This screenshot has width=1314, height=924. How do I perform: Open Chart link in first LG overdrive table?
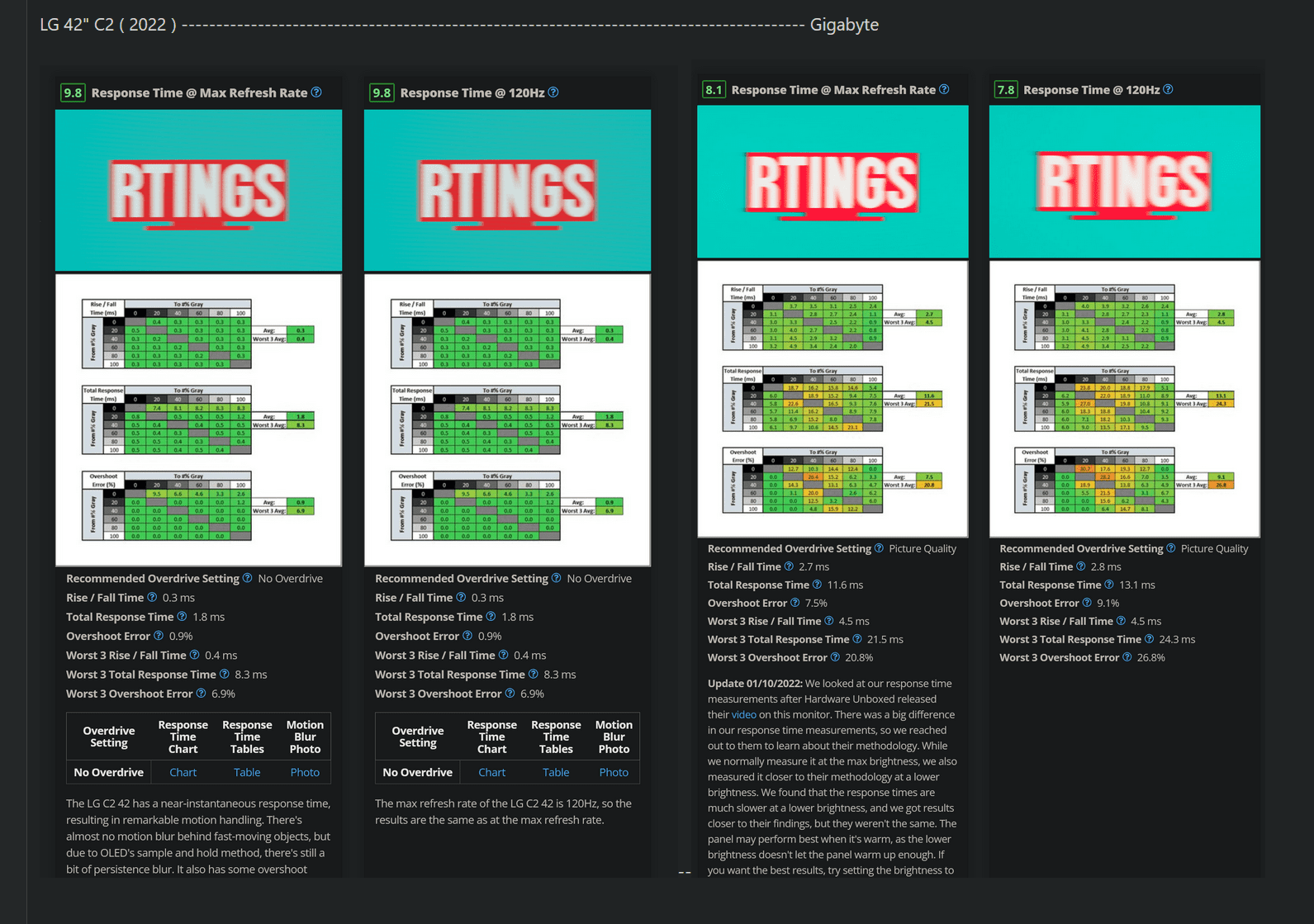(183, 772)
